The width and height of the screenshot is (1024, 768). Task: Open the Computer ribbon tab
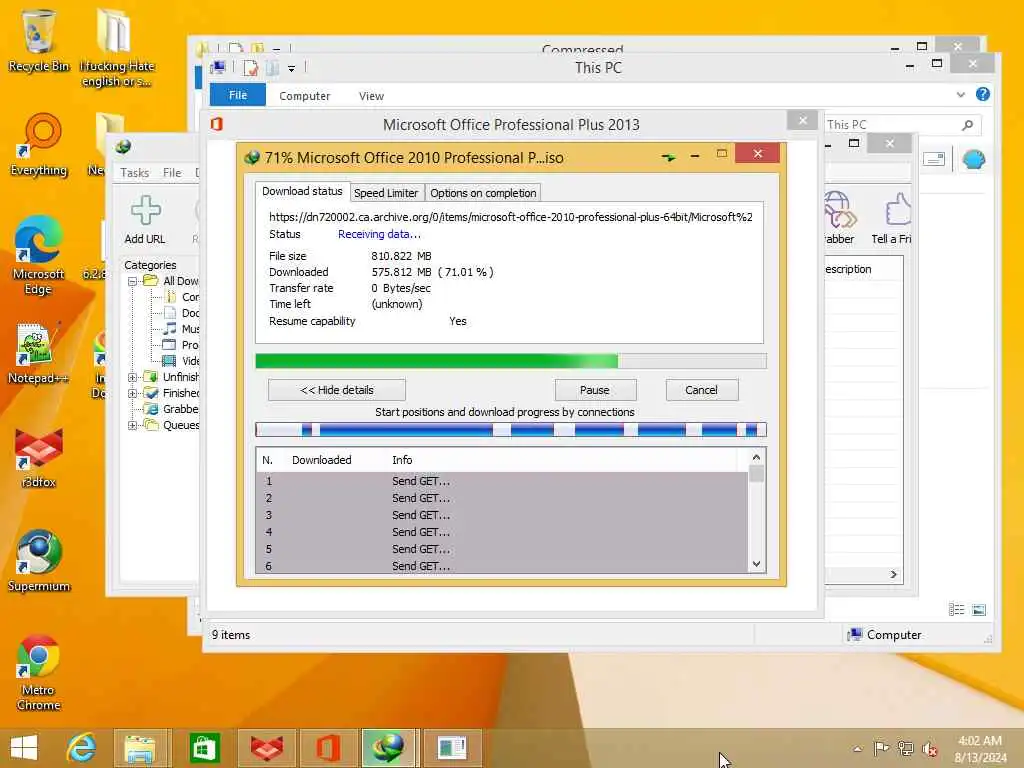click(x=304, y=96)
